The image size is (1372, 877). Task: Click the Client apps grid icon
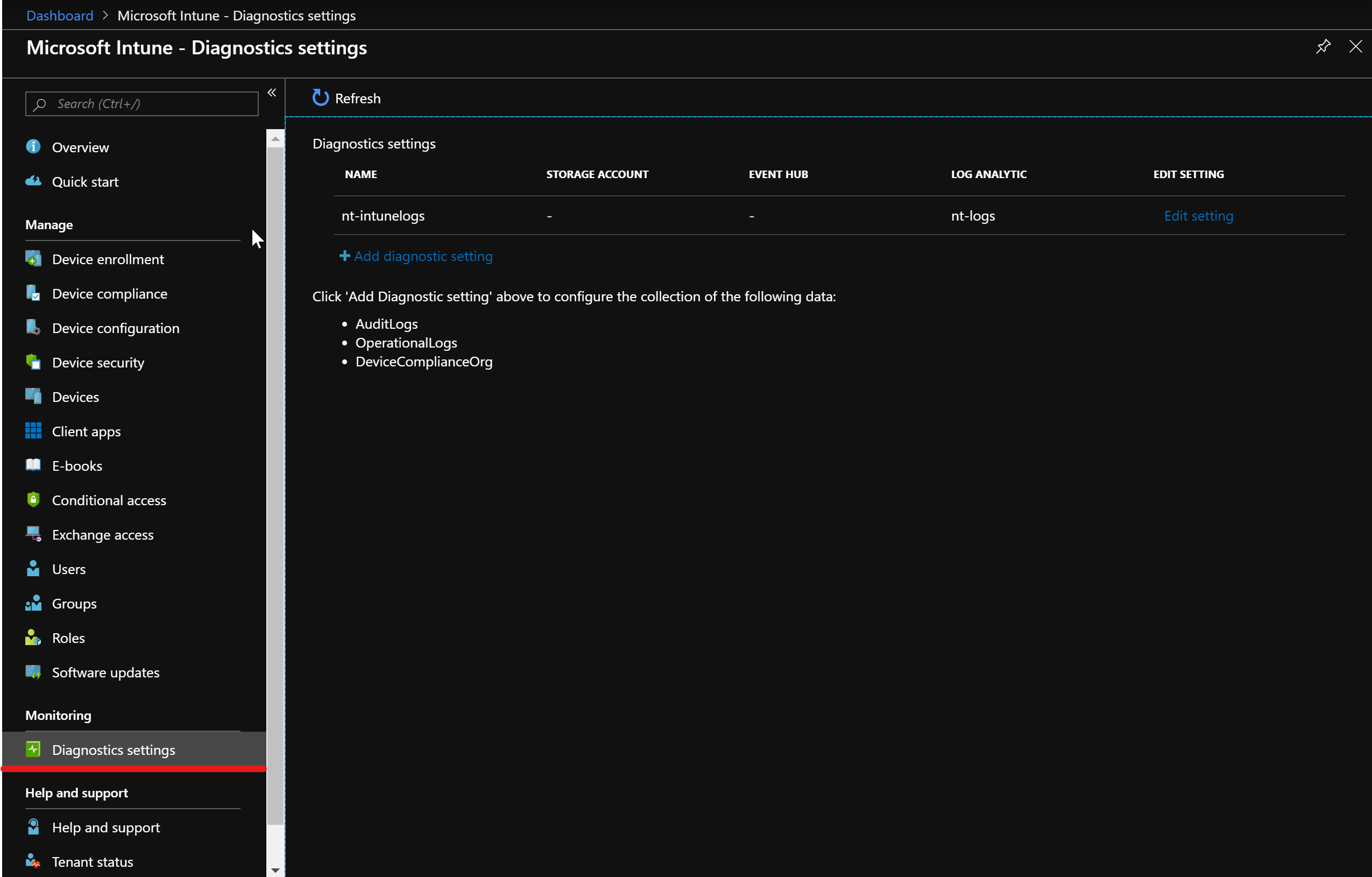point(33,431)
